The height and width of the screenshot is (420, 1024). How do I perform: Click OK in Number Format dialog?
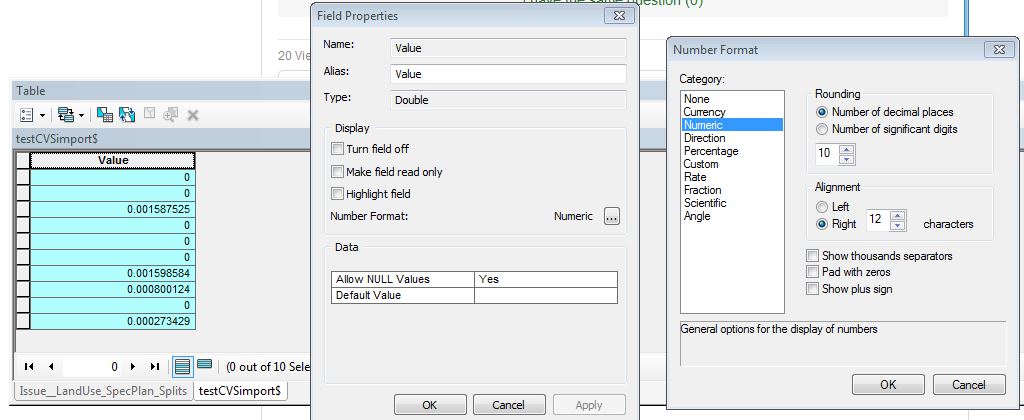tap(887, 384)
